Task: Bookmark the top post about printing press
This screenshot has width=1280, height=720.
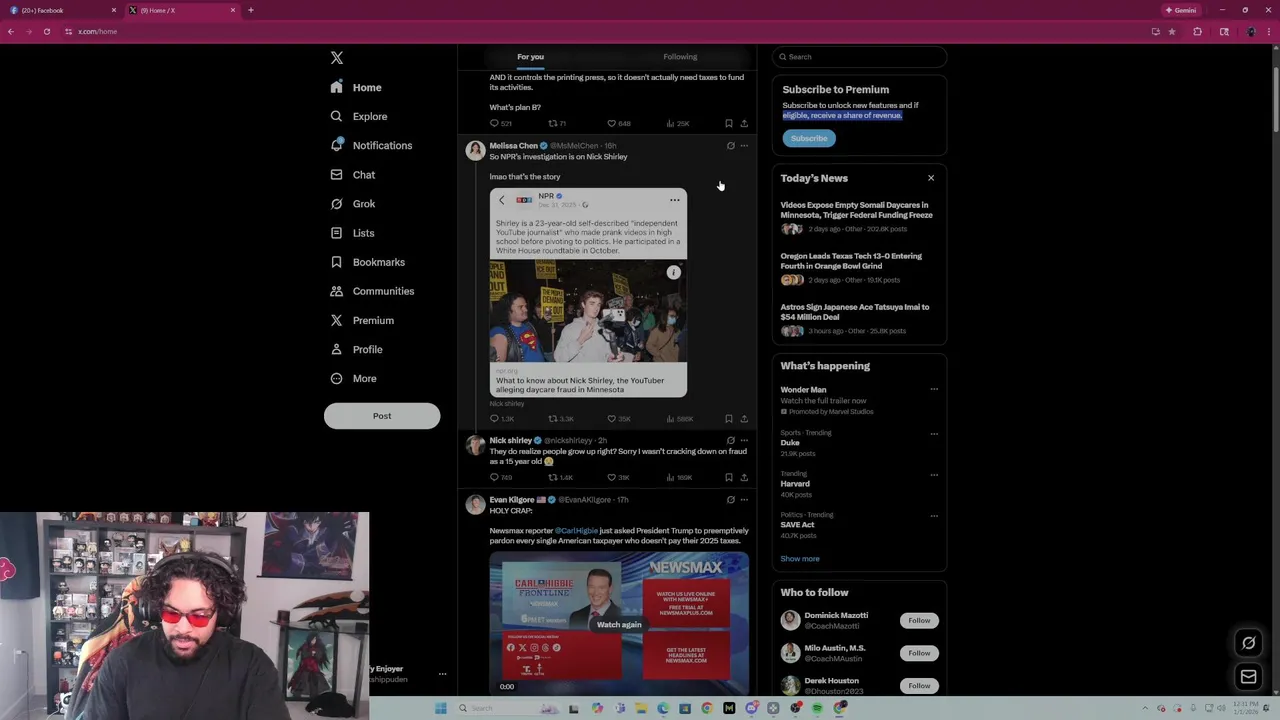Action: (729, 124)
